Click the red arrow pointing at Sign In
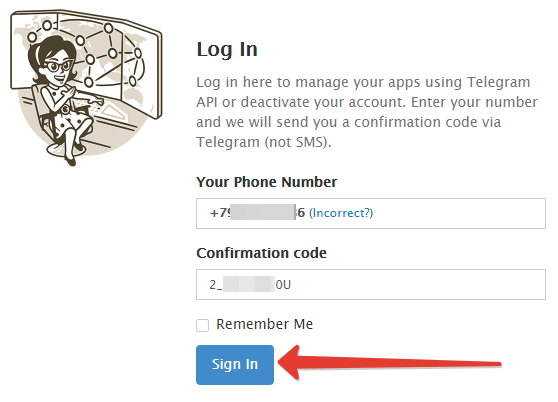Viewport: 558px width, 402px height. [389, 363]
